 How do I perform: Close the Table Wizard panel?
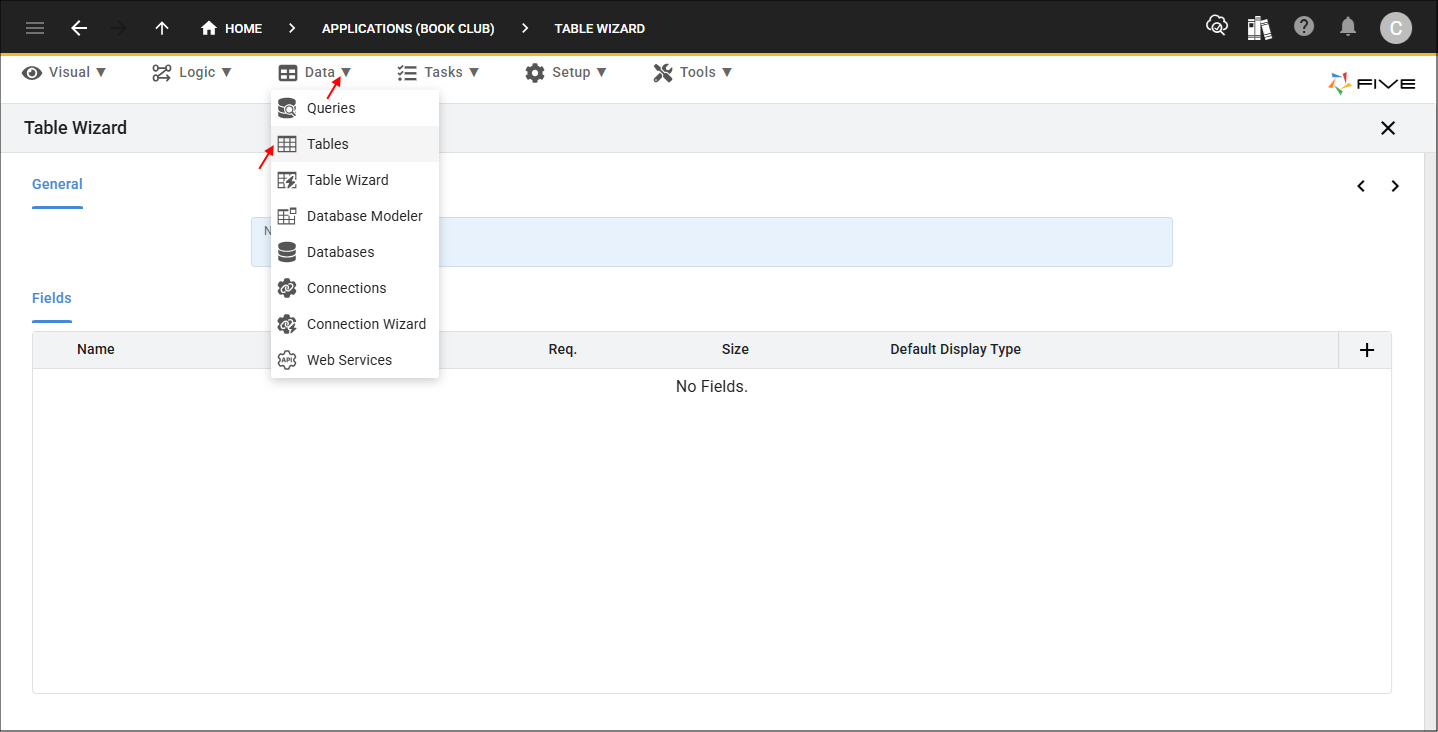tap(1388, 128)
